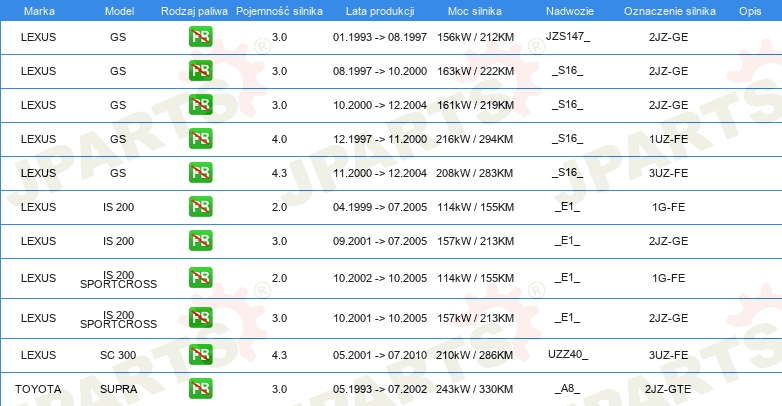Select the 11.2000 -> 12.2004 production years
This screenshot has height=406, width=782.
pyautogui.click(x=380, y=173)
